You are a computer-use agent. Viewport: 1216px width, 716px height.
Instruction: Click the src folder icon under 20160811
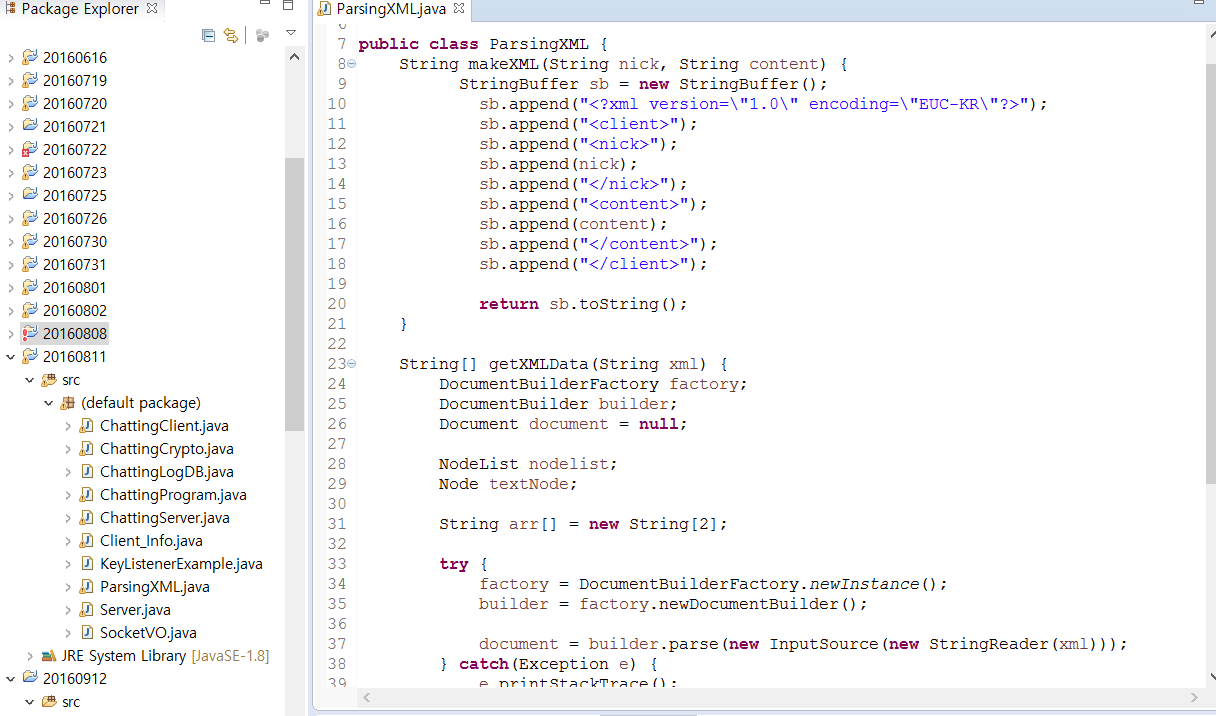pyautogui.click(x=49, y=380)
